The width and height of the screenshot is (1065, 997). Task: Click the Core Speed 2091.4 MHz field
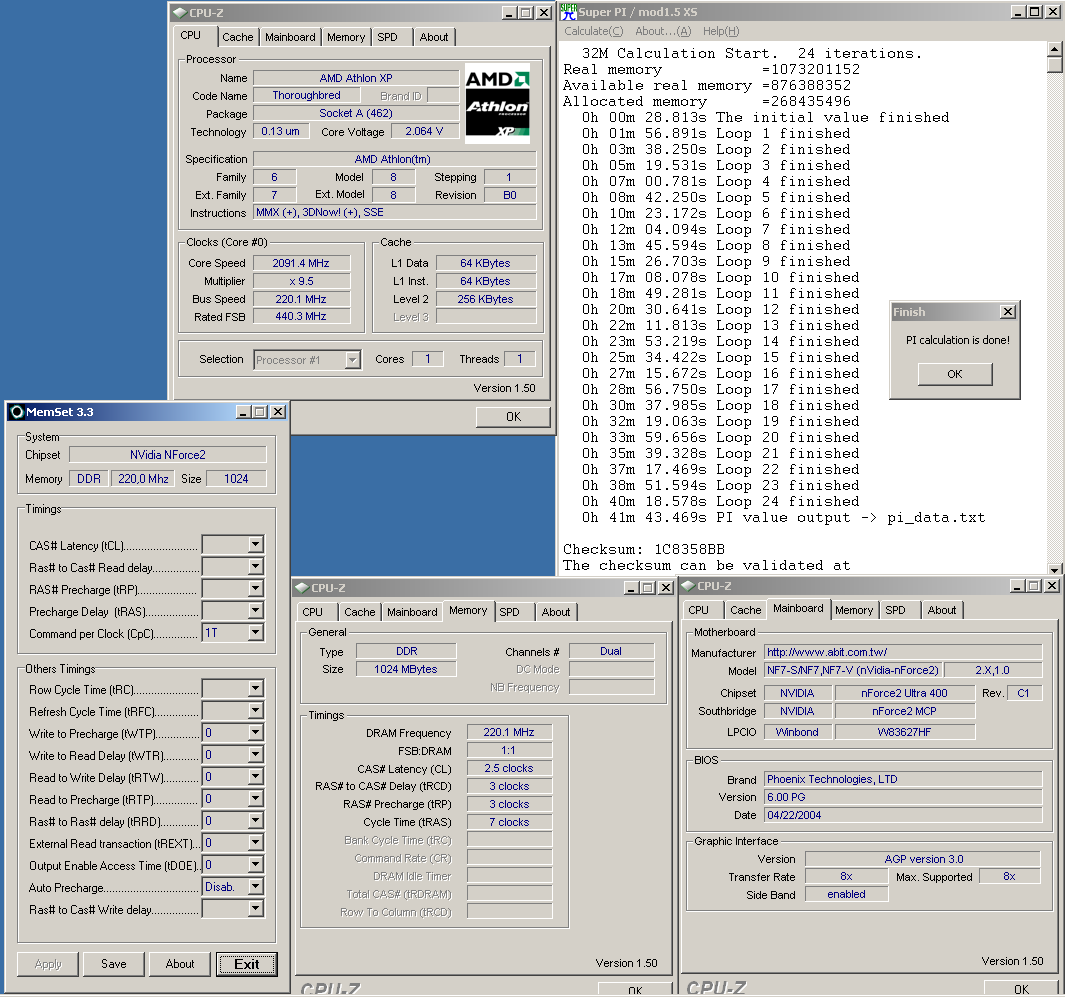coord(302,264)
